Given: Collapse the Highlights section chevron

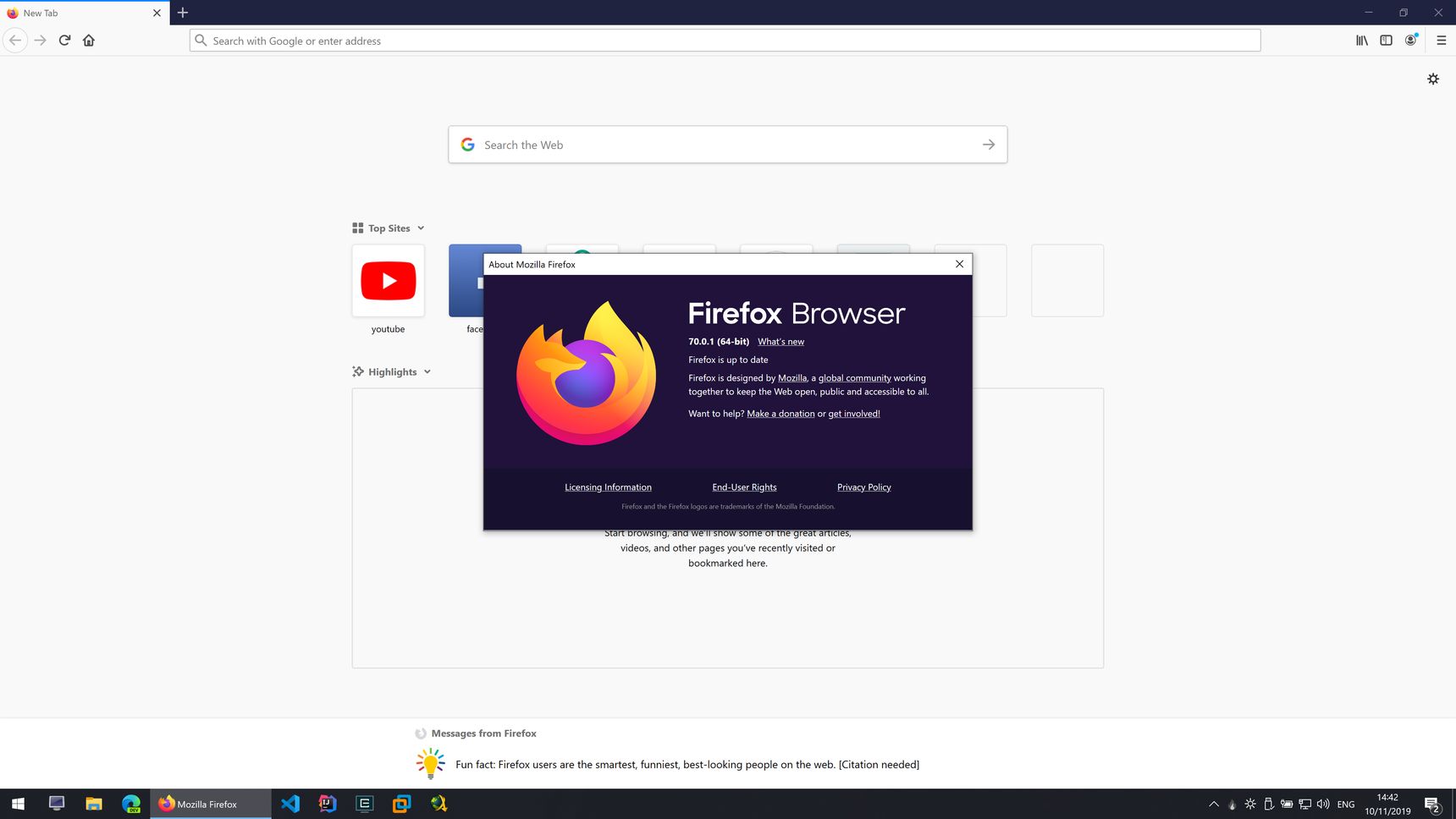Looking at the screenshot, I should click(x=427, y=372).
